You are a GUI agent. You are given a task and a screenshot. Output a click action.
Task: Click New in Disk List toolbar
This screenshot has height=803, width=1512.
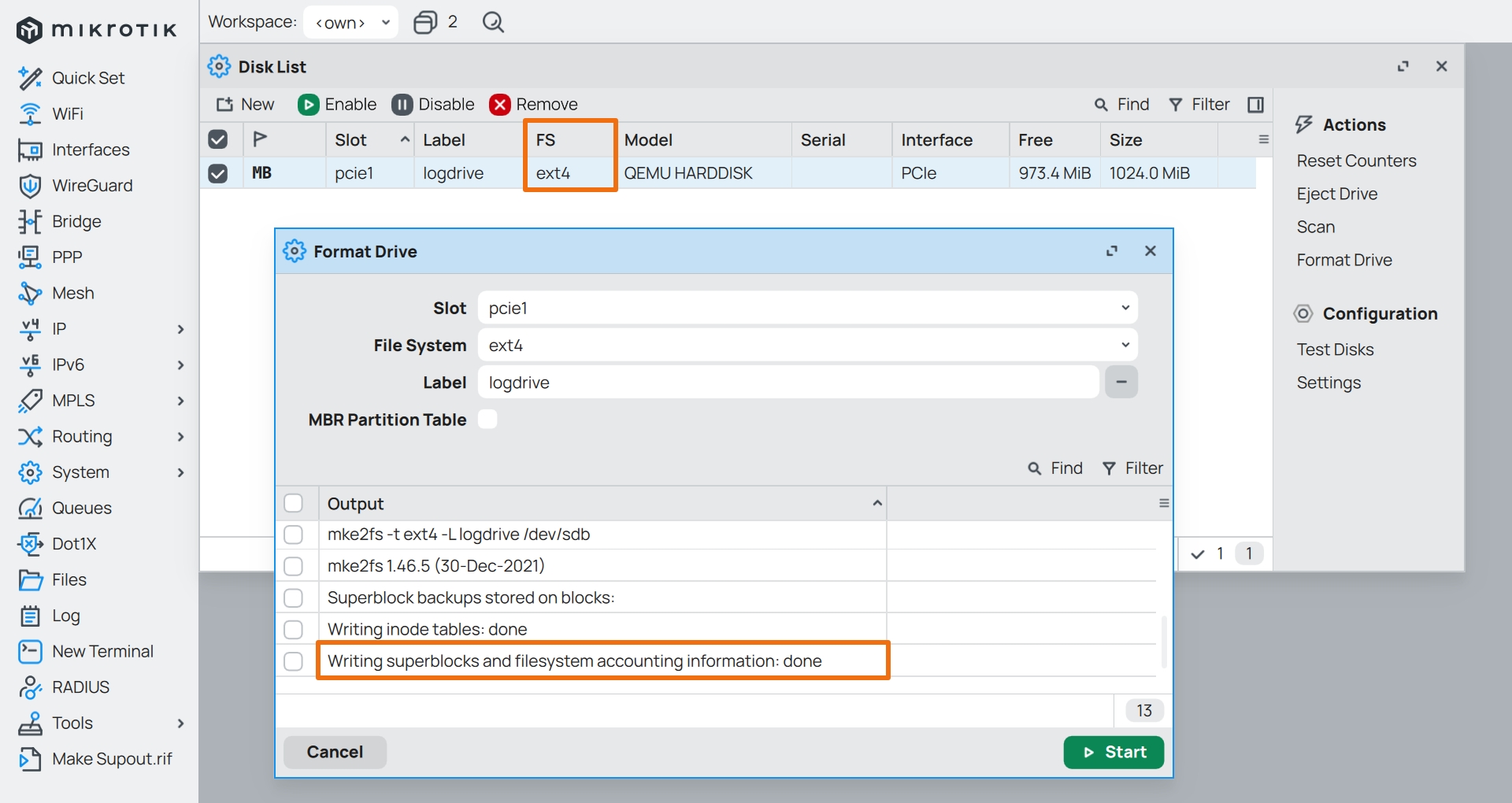tap(245, 105)
